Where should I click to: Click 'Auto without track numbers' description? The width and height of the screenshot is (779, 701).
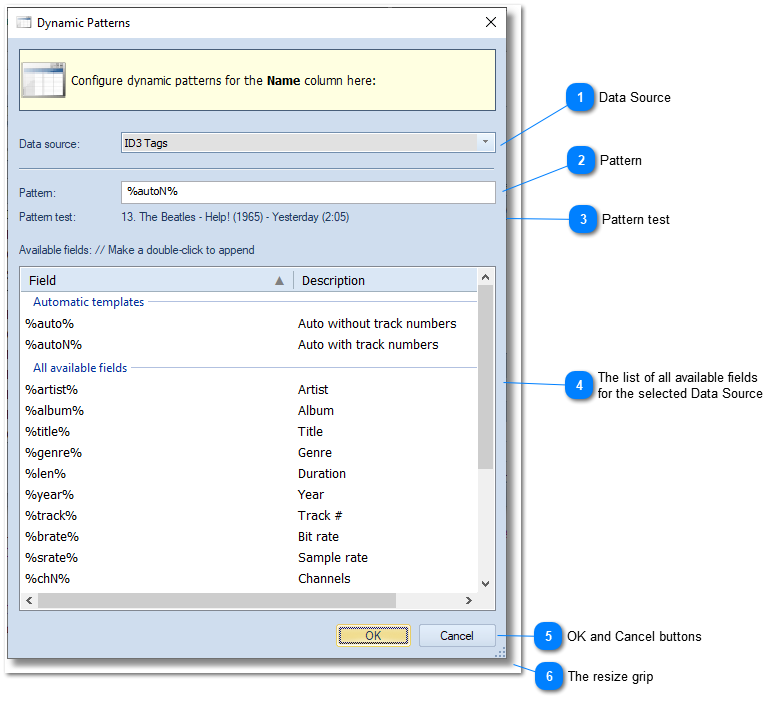pyautogui.click(x=377, y=323)
